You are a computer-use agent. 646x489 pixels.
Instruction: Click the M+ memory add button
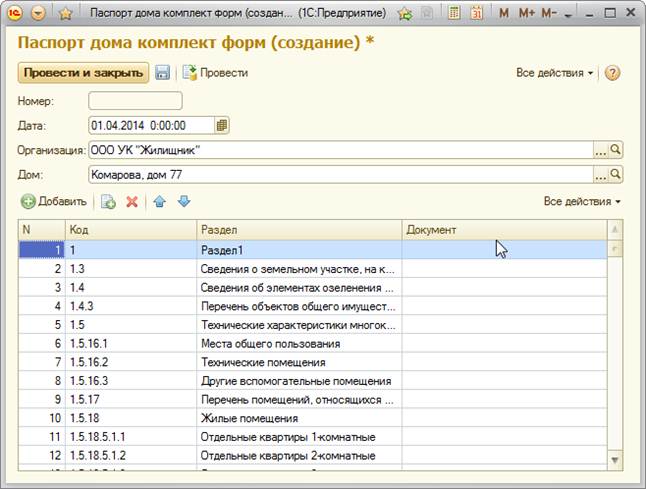(527, 13)
